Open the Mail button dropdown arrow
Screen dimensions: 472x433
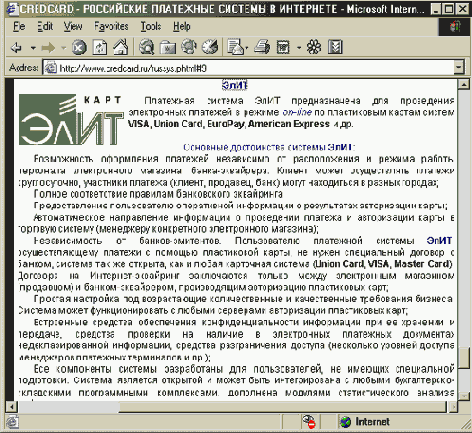pyautogui.click(x=247, y=48)
